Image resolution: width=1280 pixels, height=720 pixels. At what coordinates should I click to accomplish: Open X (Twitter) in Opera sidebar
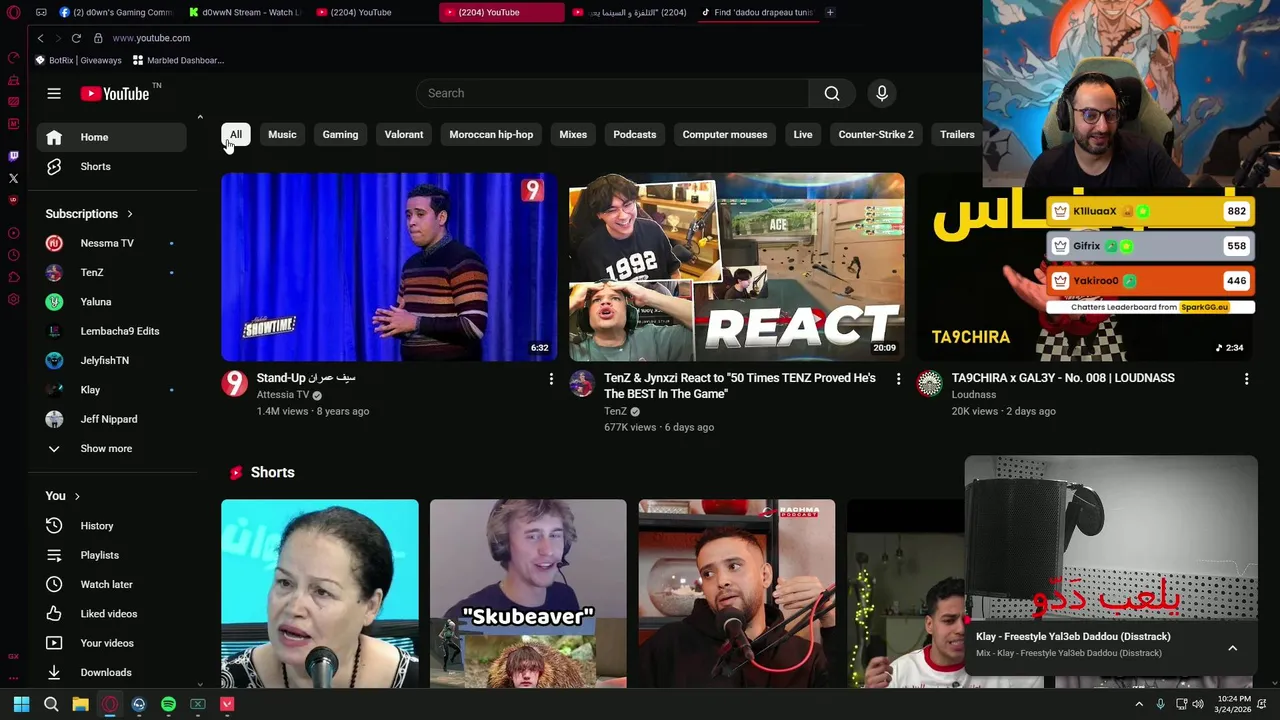13,178
